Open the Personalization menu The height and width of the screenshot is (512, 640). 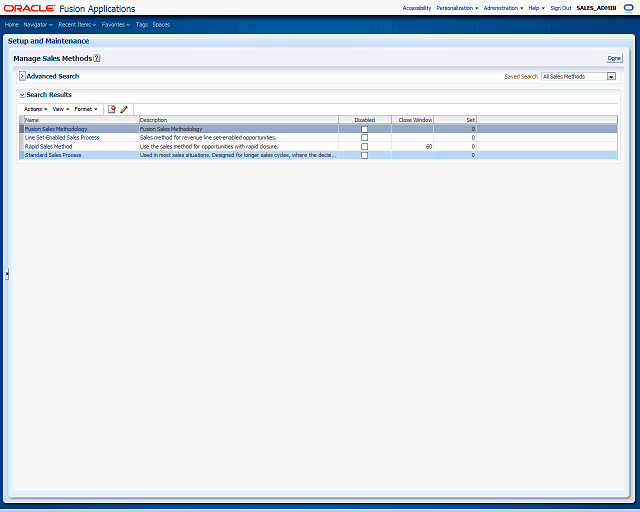(457, 8)
